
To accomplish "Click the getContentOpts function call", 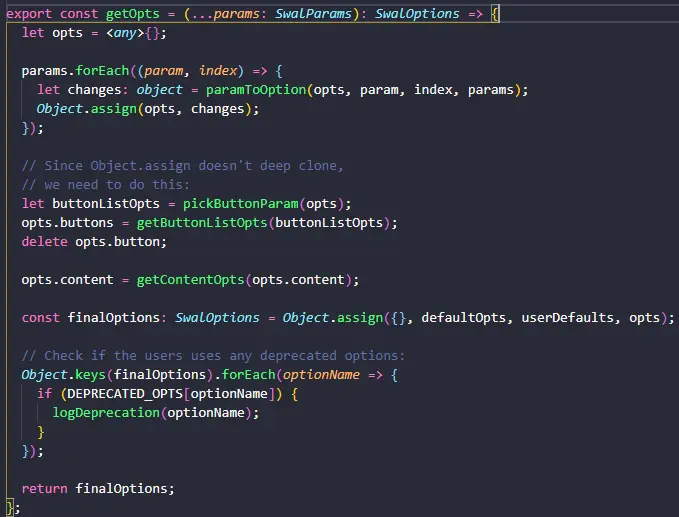I will tap(191, 280).
